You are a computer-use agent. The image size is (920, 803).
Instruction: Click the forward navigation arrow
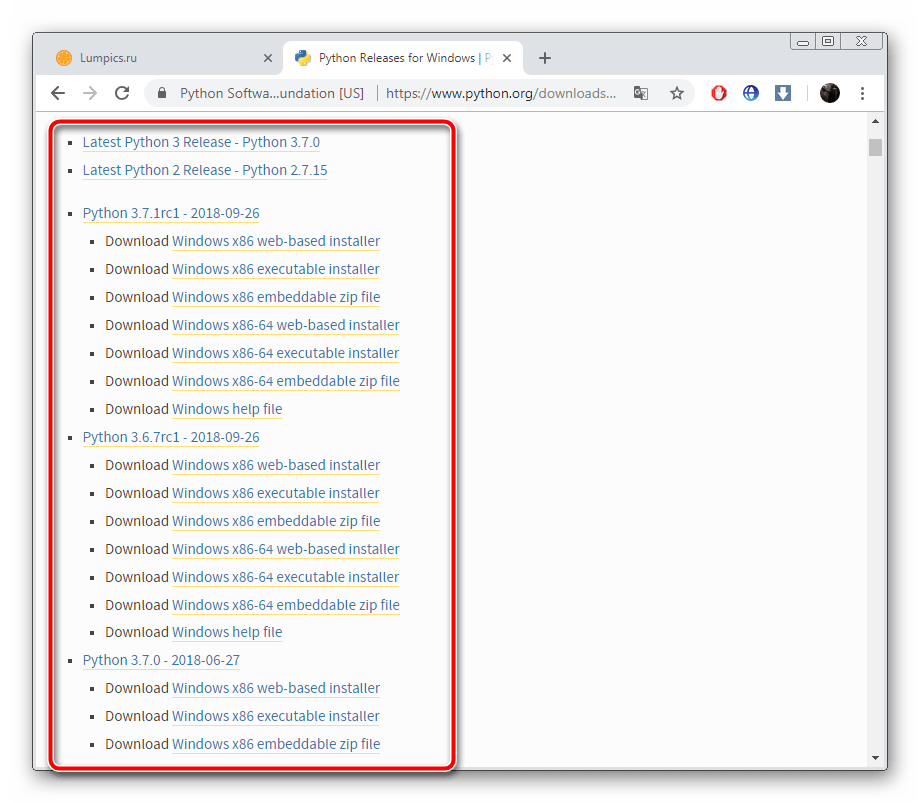click(x=90, y=93)
